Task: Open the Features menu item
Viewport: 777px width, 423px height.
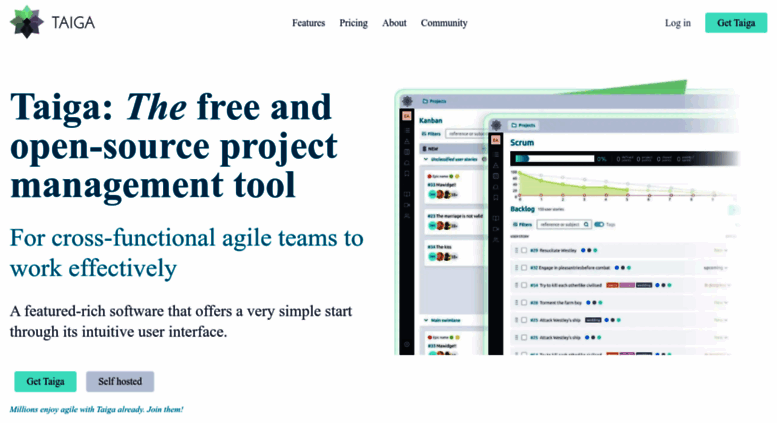Action: (x=308, y=23)
